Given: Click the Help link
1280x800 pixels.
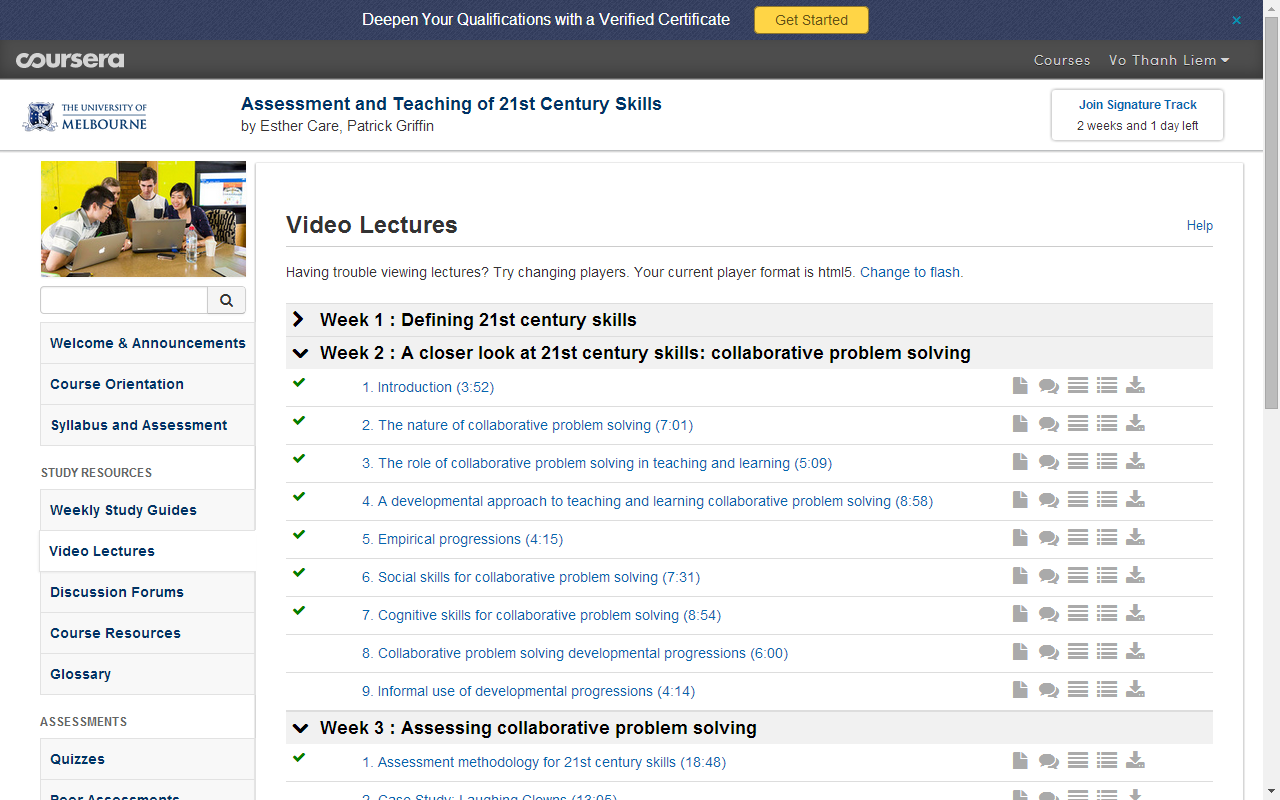Looking at the screenshot, I should tap(1200, 226).
